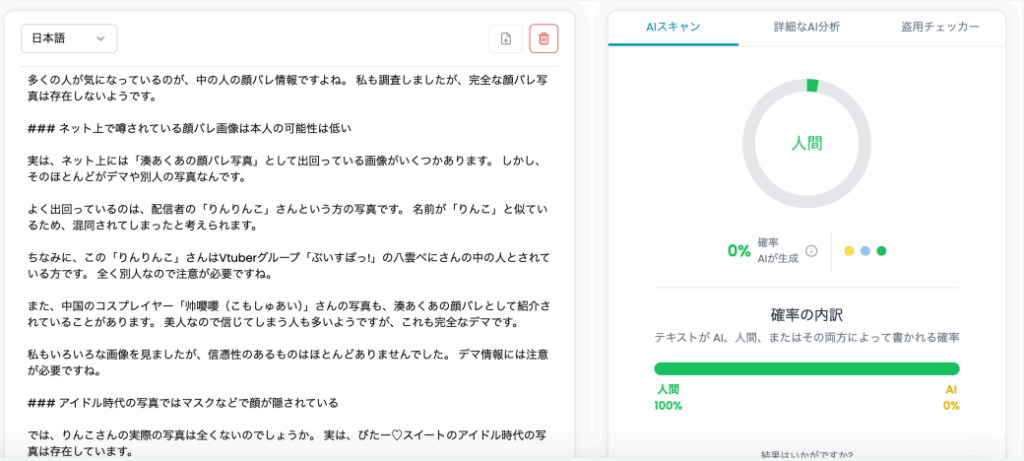Switch to the AIスキャン tab

tap(673, 27)
